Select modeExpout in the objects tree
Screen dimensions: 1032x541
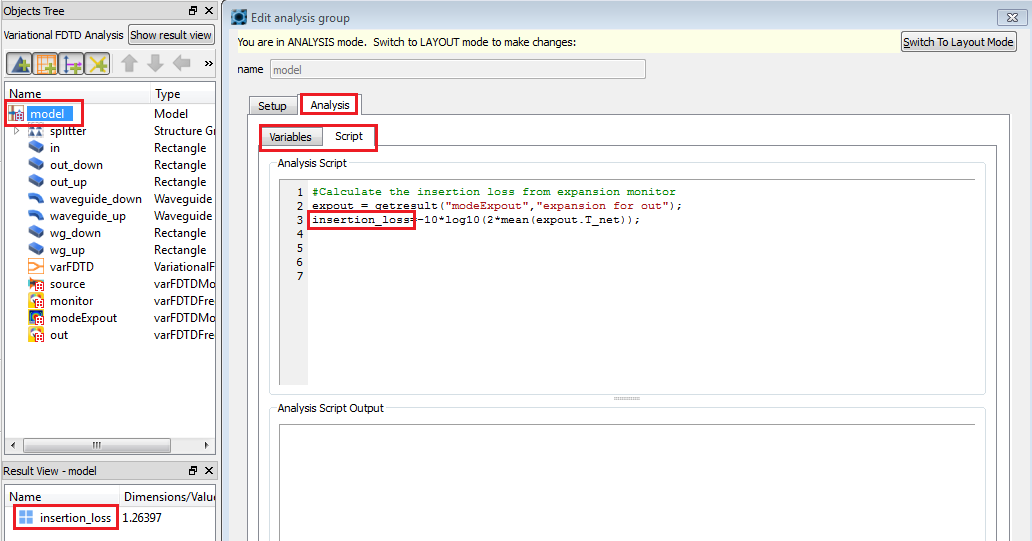point(83,318)
